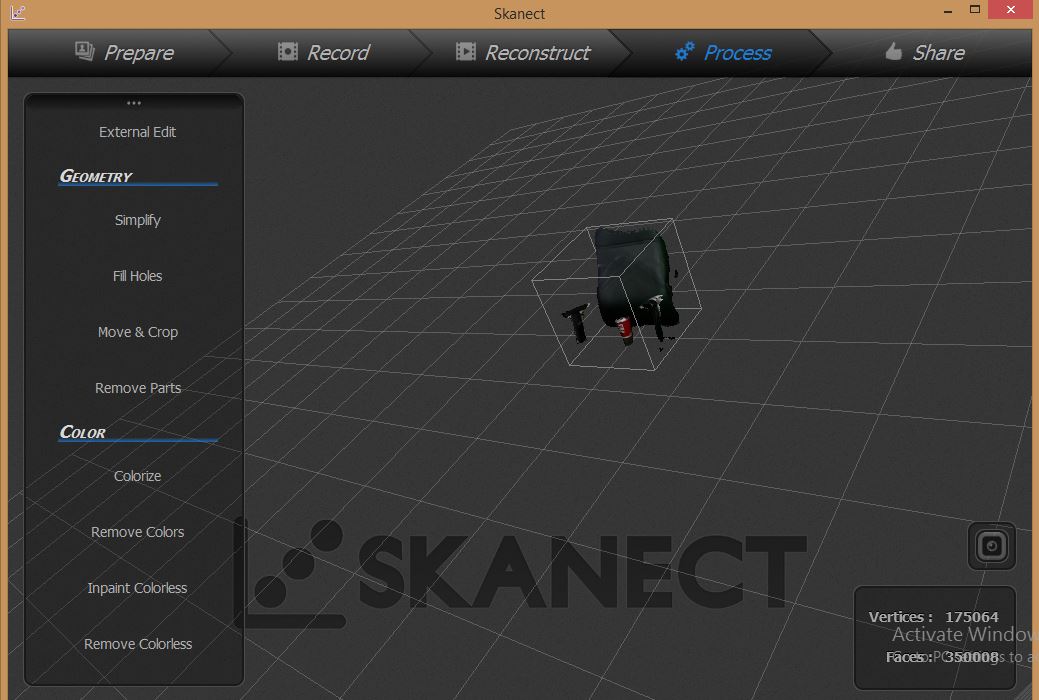Image resolution: width=1039 pixels, height=700 pixels.
Task: Select Remove Parts tool
Action: tap(137, 388)
